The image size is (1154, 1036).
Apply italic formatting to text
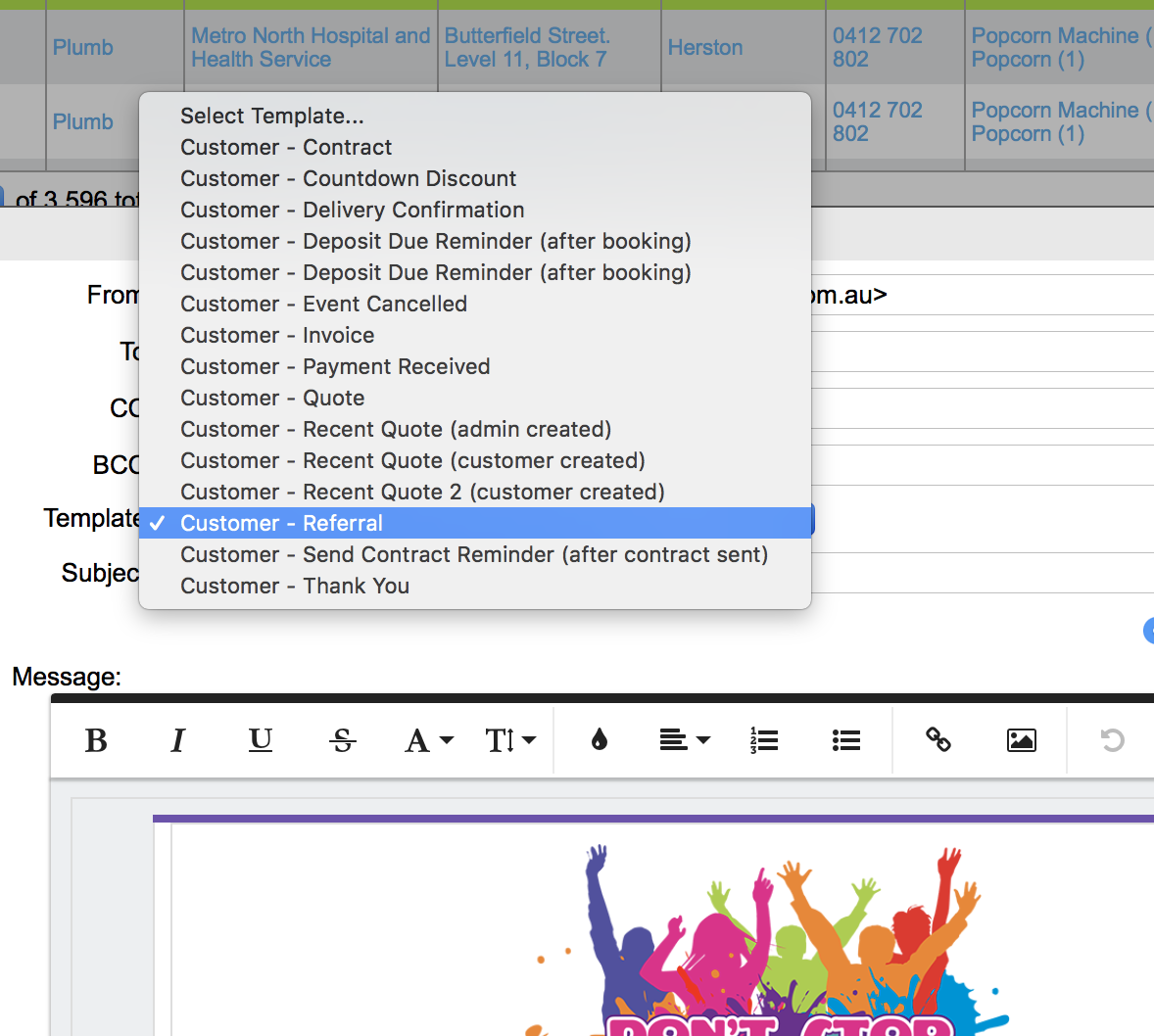pos(177,741)
